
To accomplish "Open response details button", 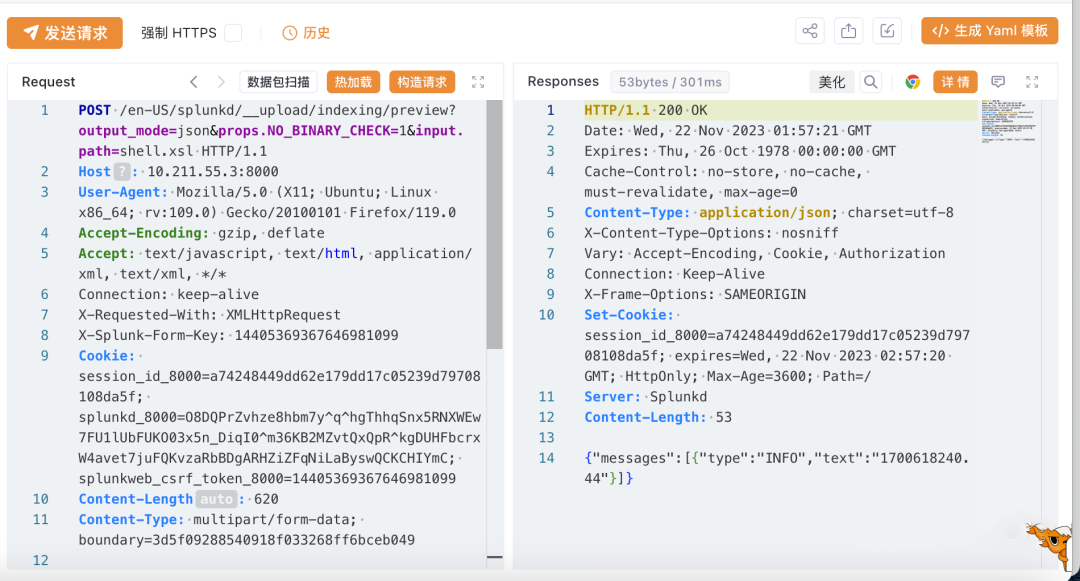I will coord(955,82).
